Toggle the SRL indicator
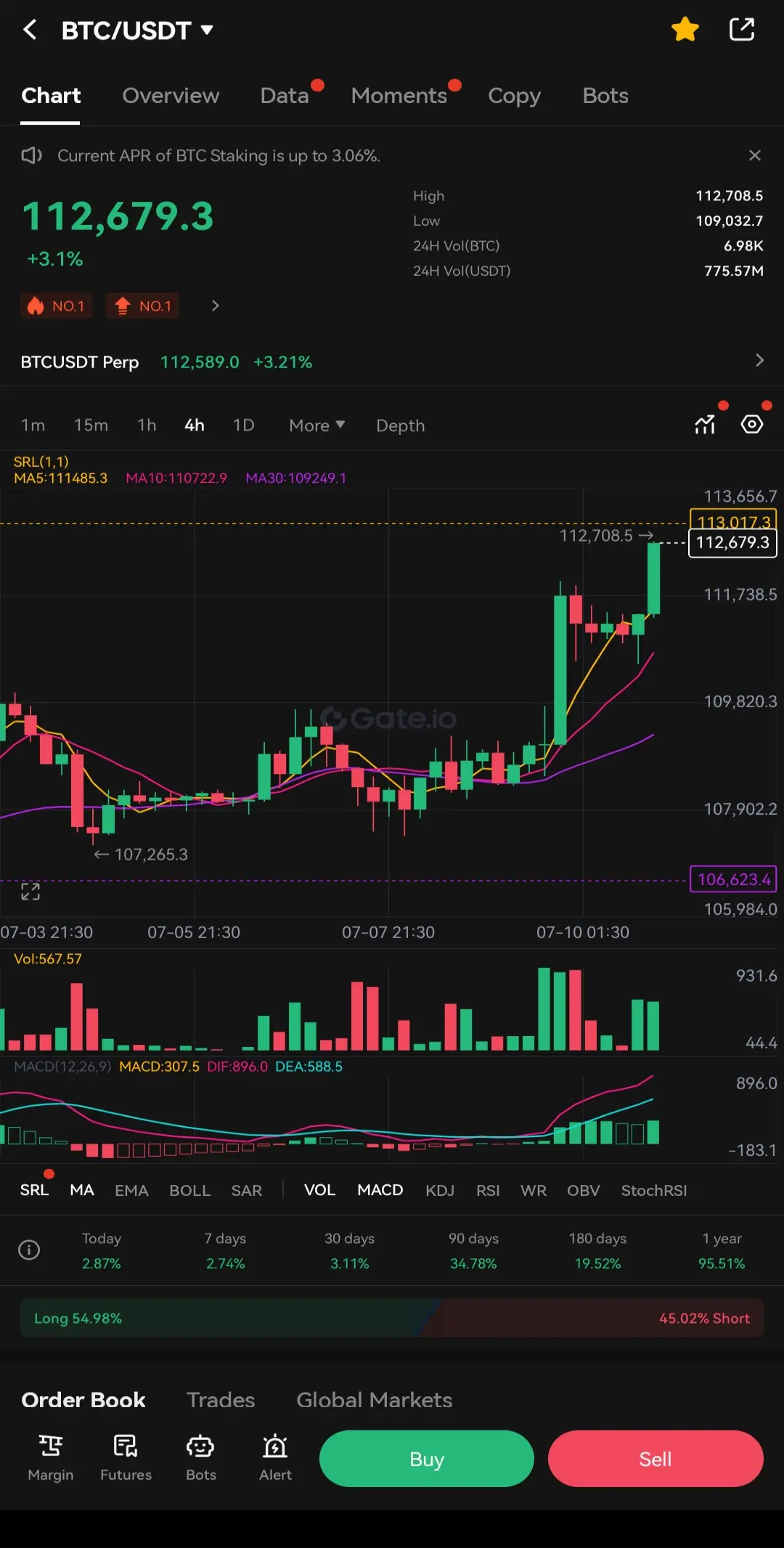This screenshot has width=784, height=1548. point(34,1190)
